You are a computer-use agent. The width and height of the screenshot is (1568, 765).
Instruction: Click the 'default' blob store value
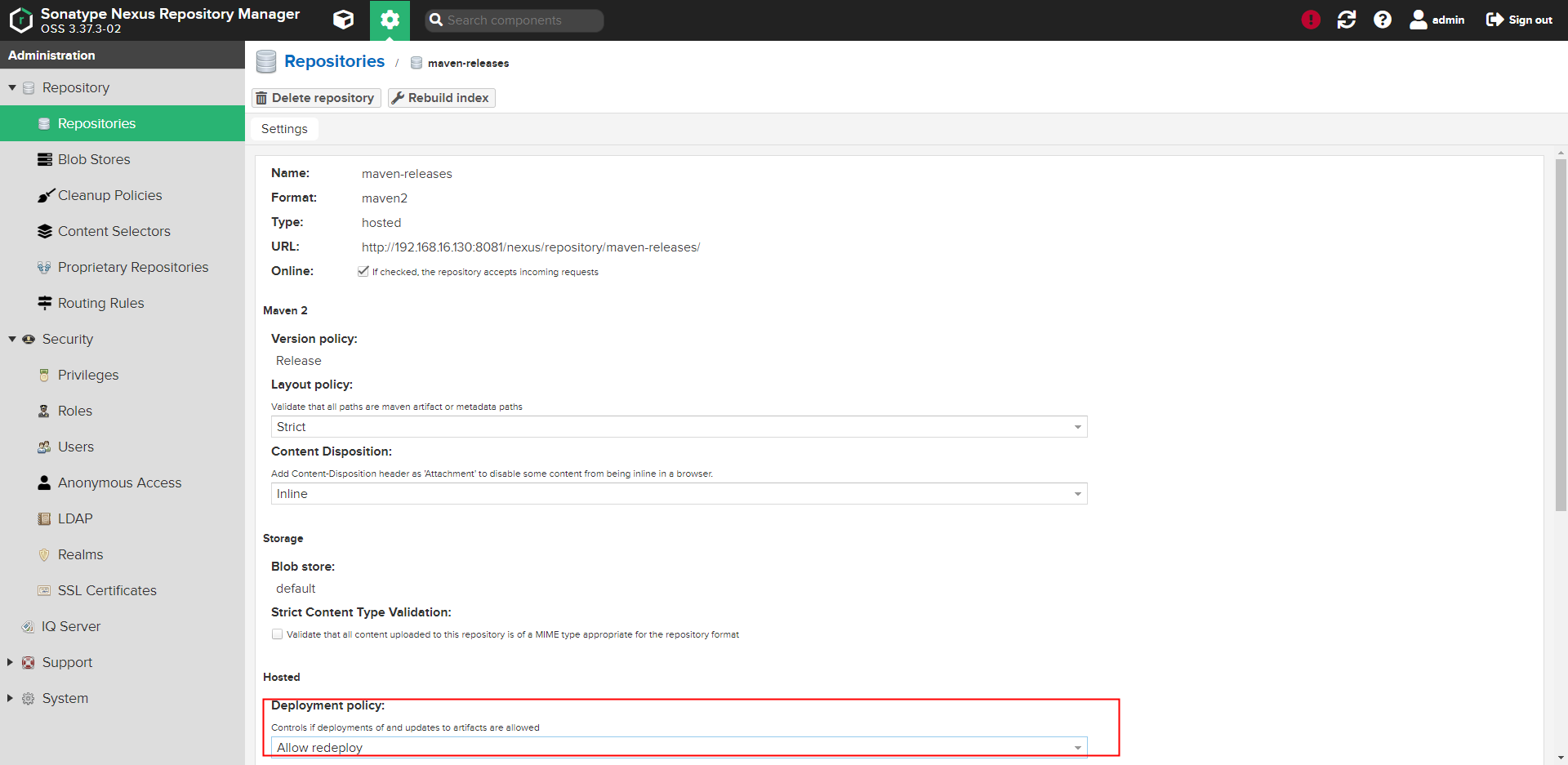coord(296,589)
